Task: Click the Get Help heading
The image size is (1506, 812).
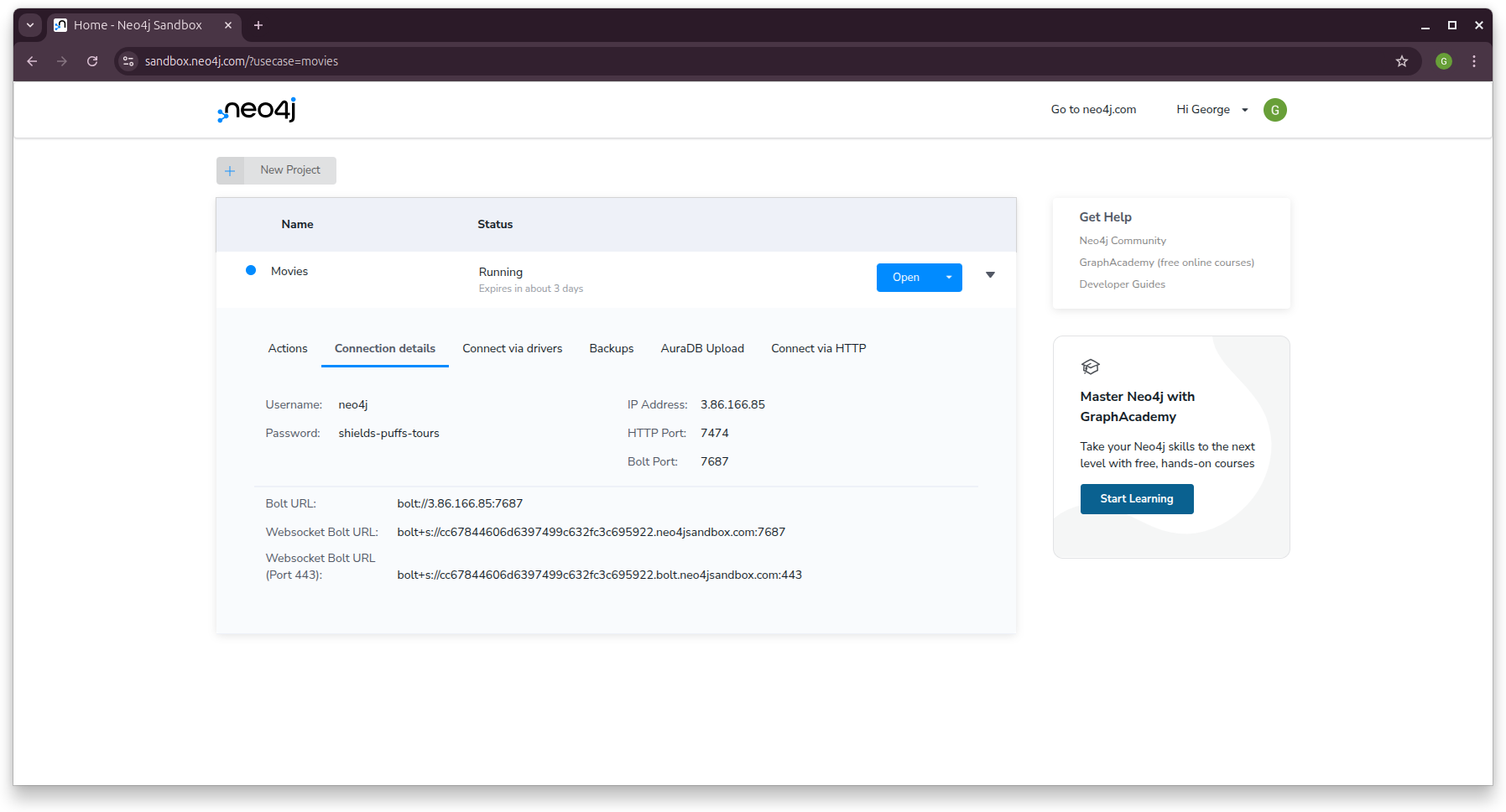Action: (1105, 217)
